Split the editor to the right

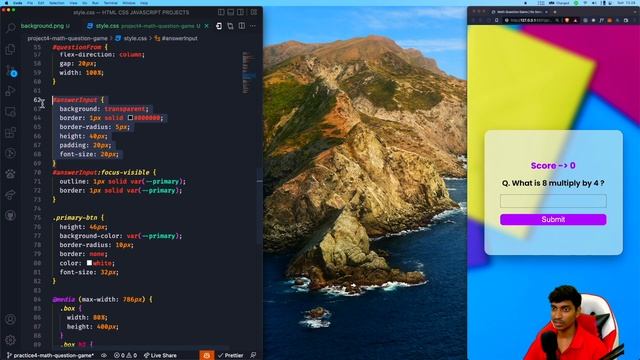[x=242, y=26]
